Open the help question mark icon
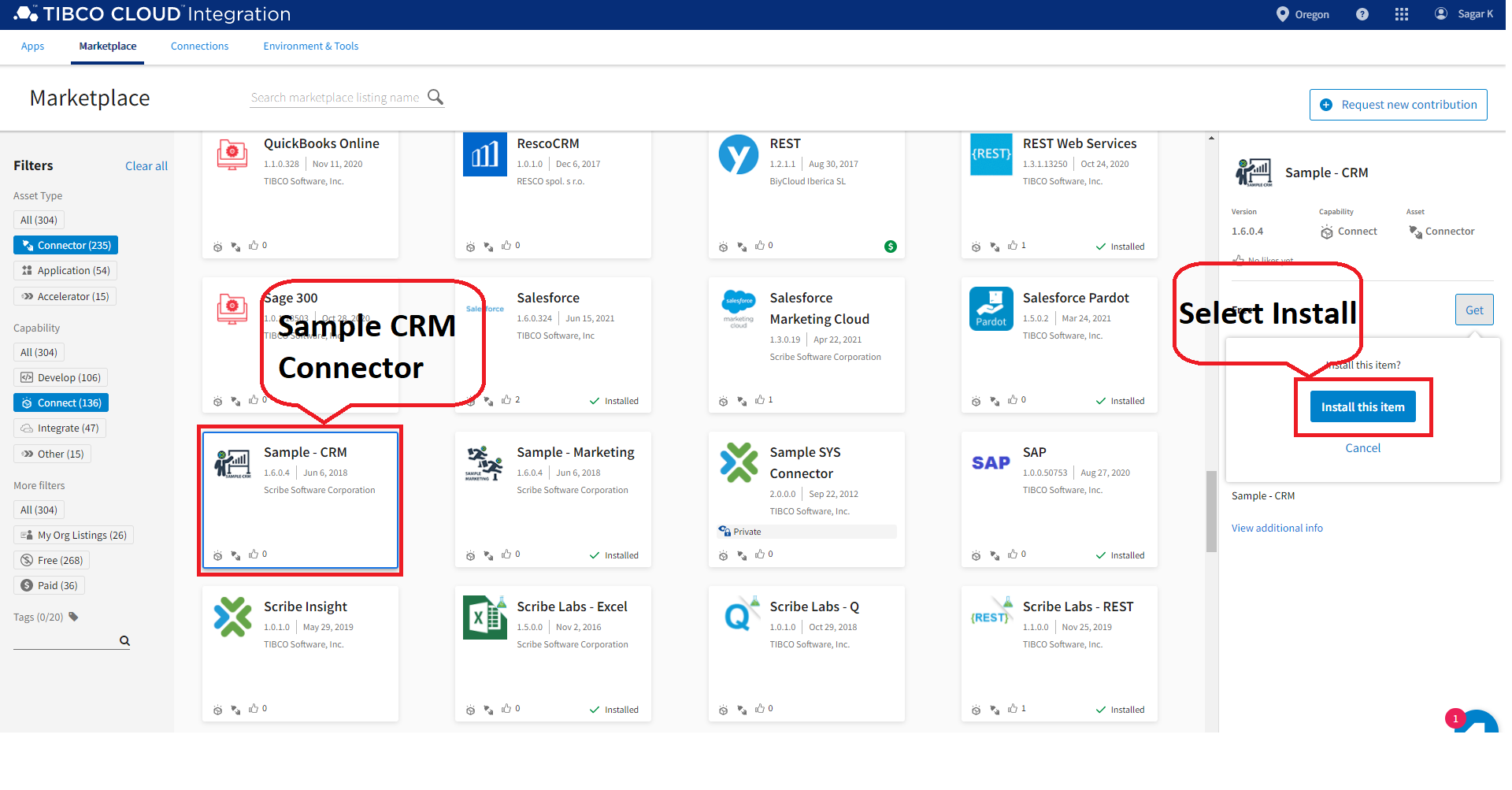Viewport: 1512px width, 790px height. (x=1362, y=14)
